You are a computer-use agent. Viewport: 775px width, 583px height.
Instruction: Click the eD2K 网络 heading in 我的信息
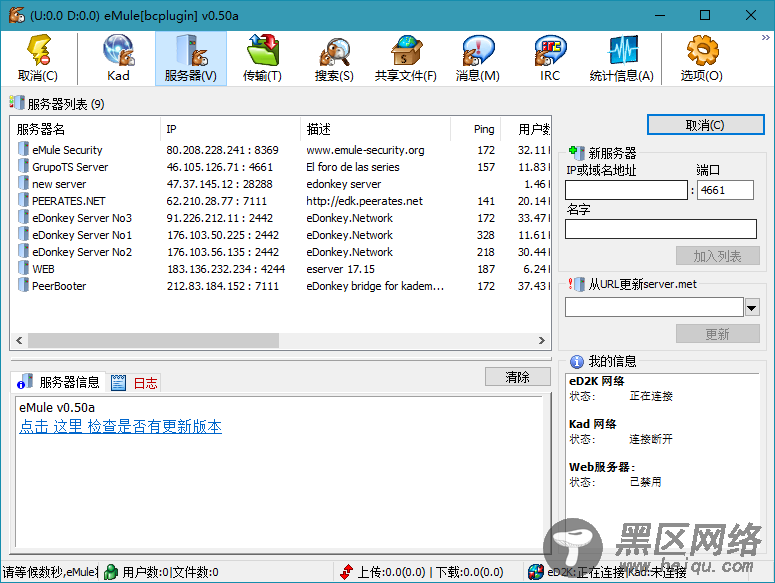pyautogui.click(x=597, y=381)
